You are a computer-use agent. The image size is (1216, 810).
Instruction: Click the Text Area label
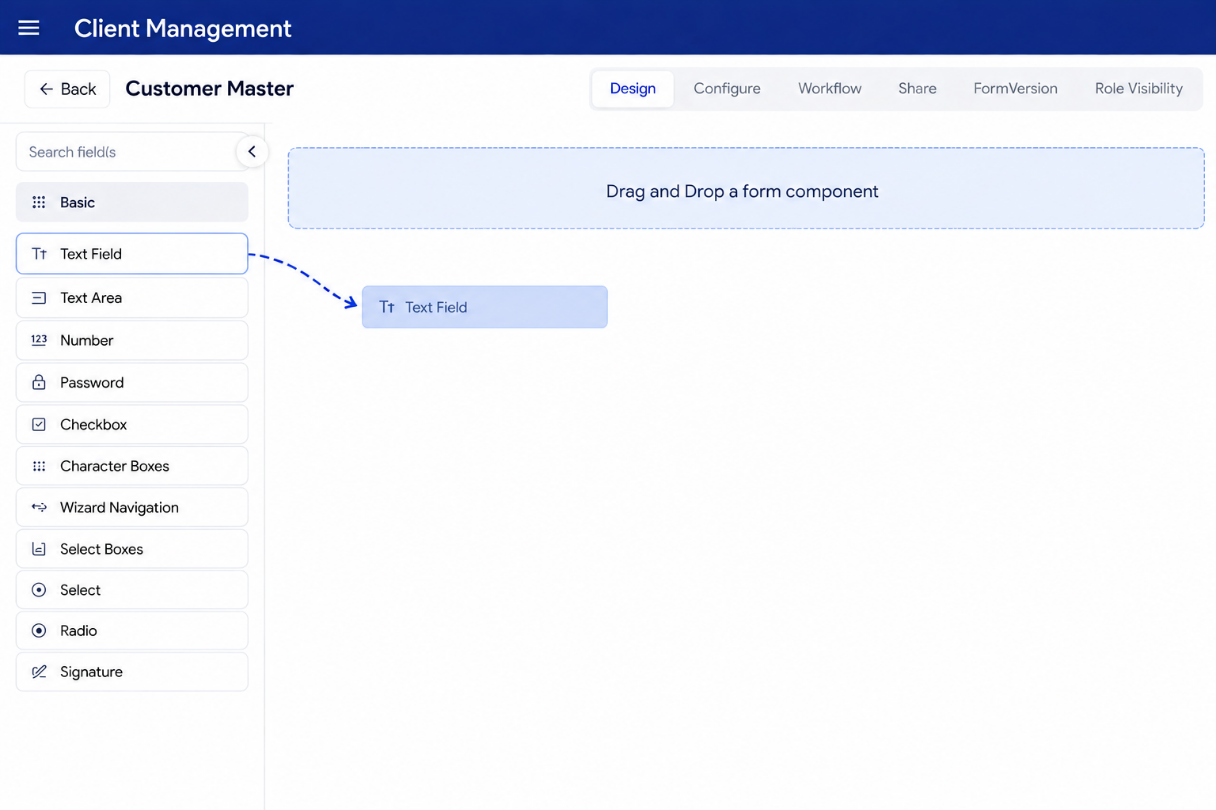click(x=91, y=298)
